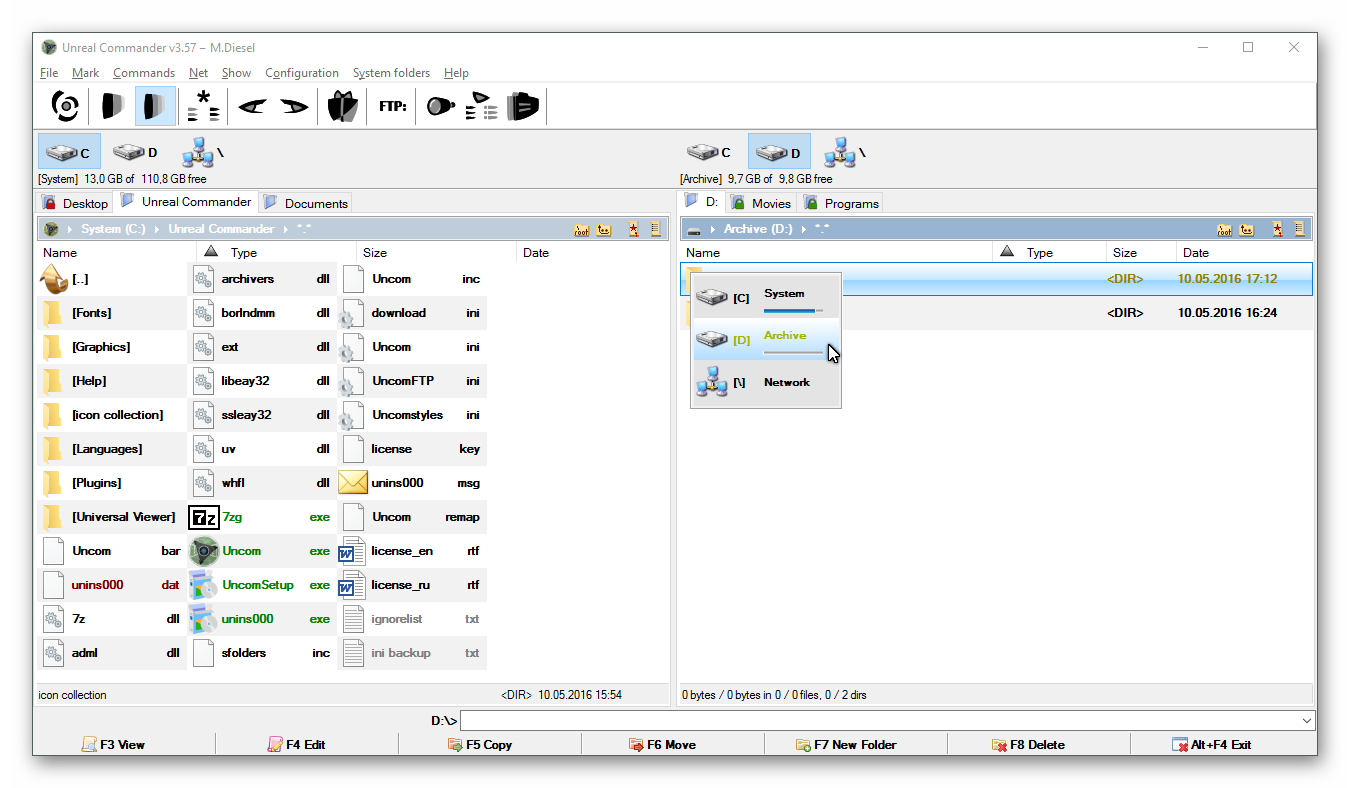
Task: Open favorites star icon in the System (C:) path bar
Action: 634,229
